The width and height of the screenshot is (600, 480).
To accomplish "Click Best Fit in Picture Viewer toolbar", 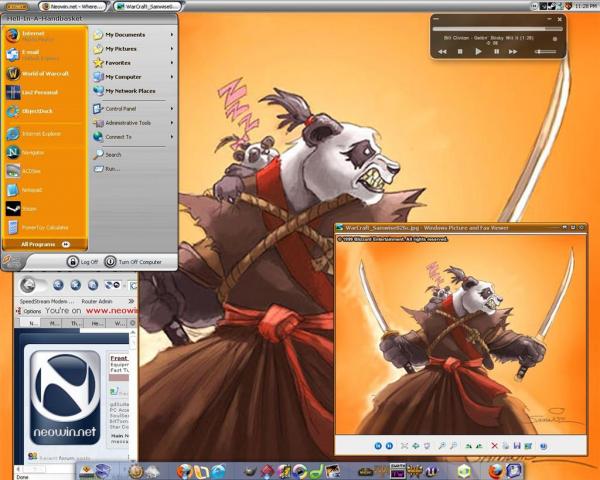I will tap(404, 446).
